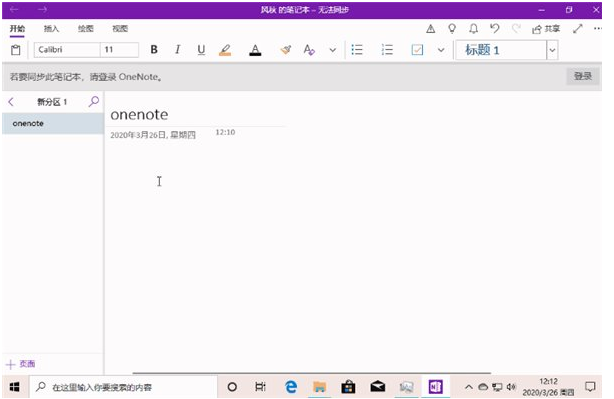The image size is (614, 399).
Task: Open the 标题 1 styles dropdown
Action: 552,50
